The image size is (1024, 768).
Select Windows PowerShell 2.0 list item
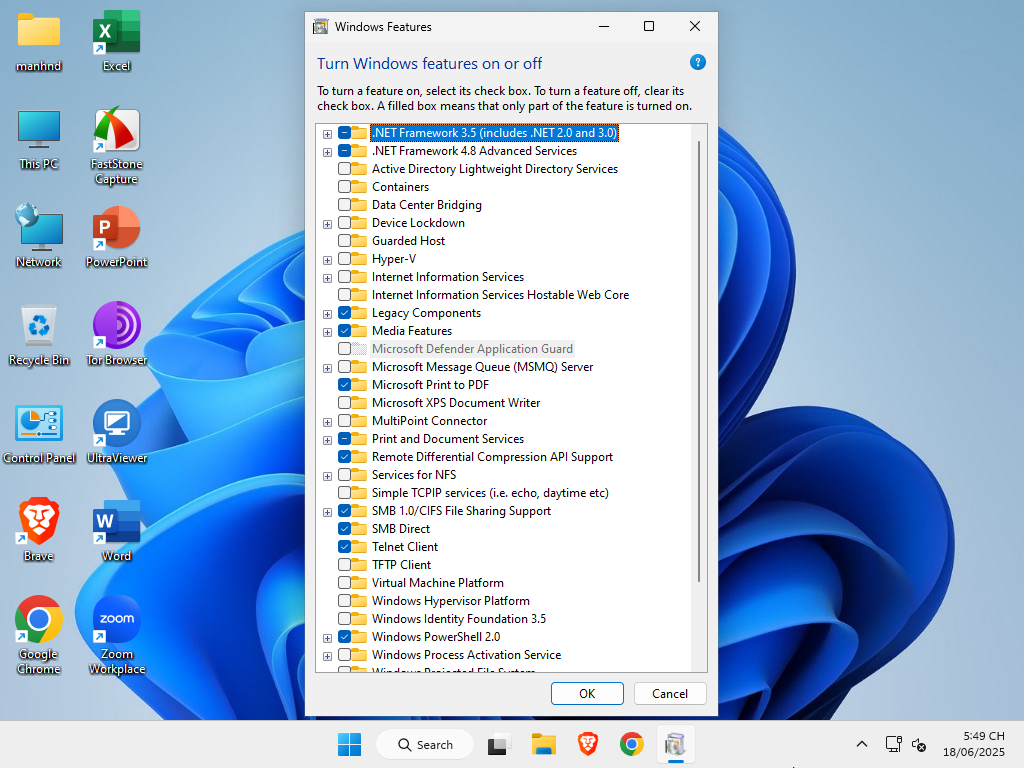435,637
